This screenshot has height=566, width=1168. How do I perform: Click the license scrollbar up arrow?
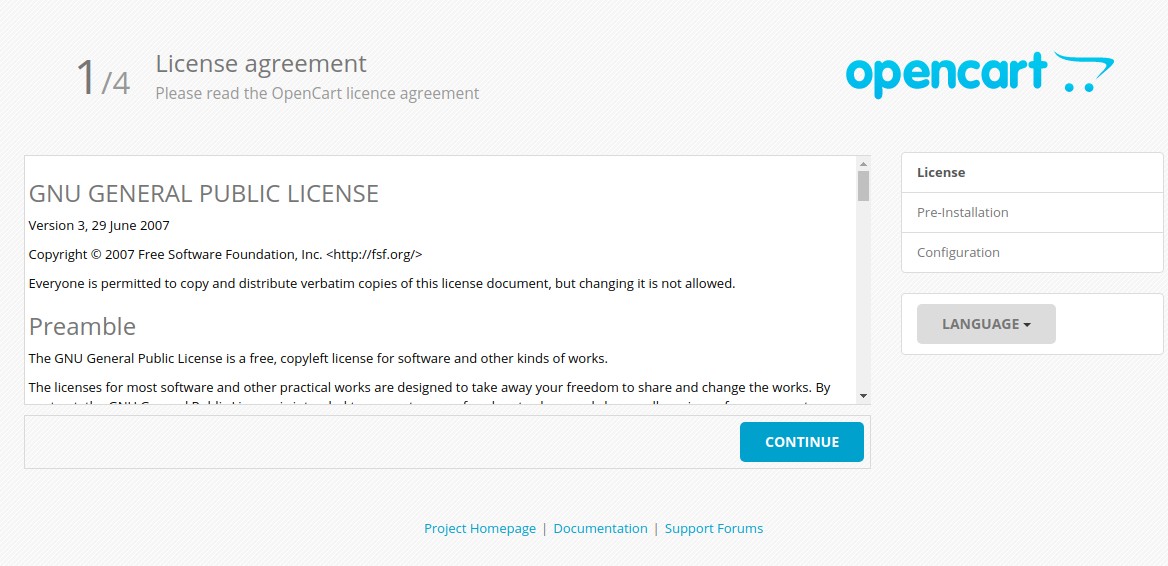tap(863, 164)
